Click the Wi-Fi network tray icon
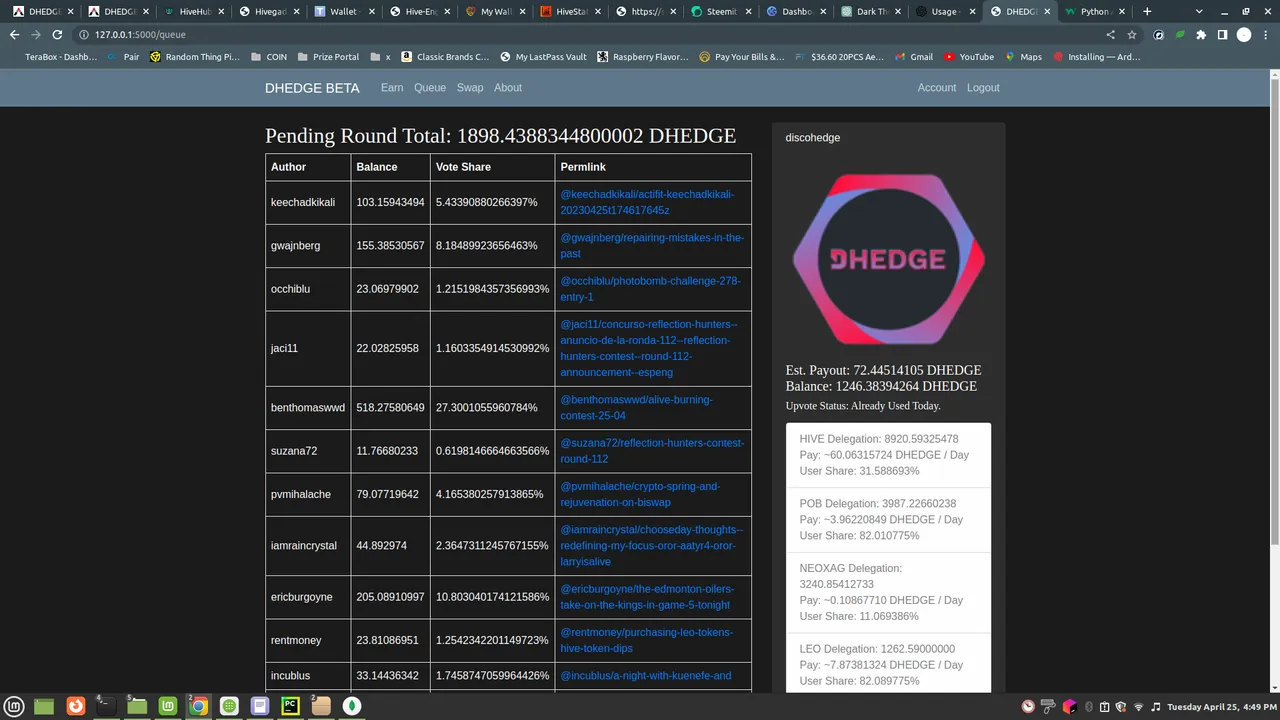The image size is (1280, 720). click(1138, 707)
